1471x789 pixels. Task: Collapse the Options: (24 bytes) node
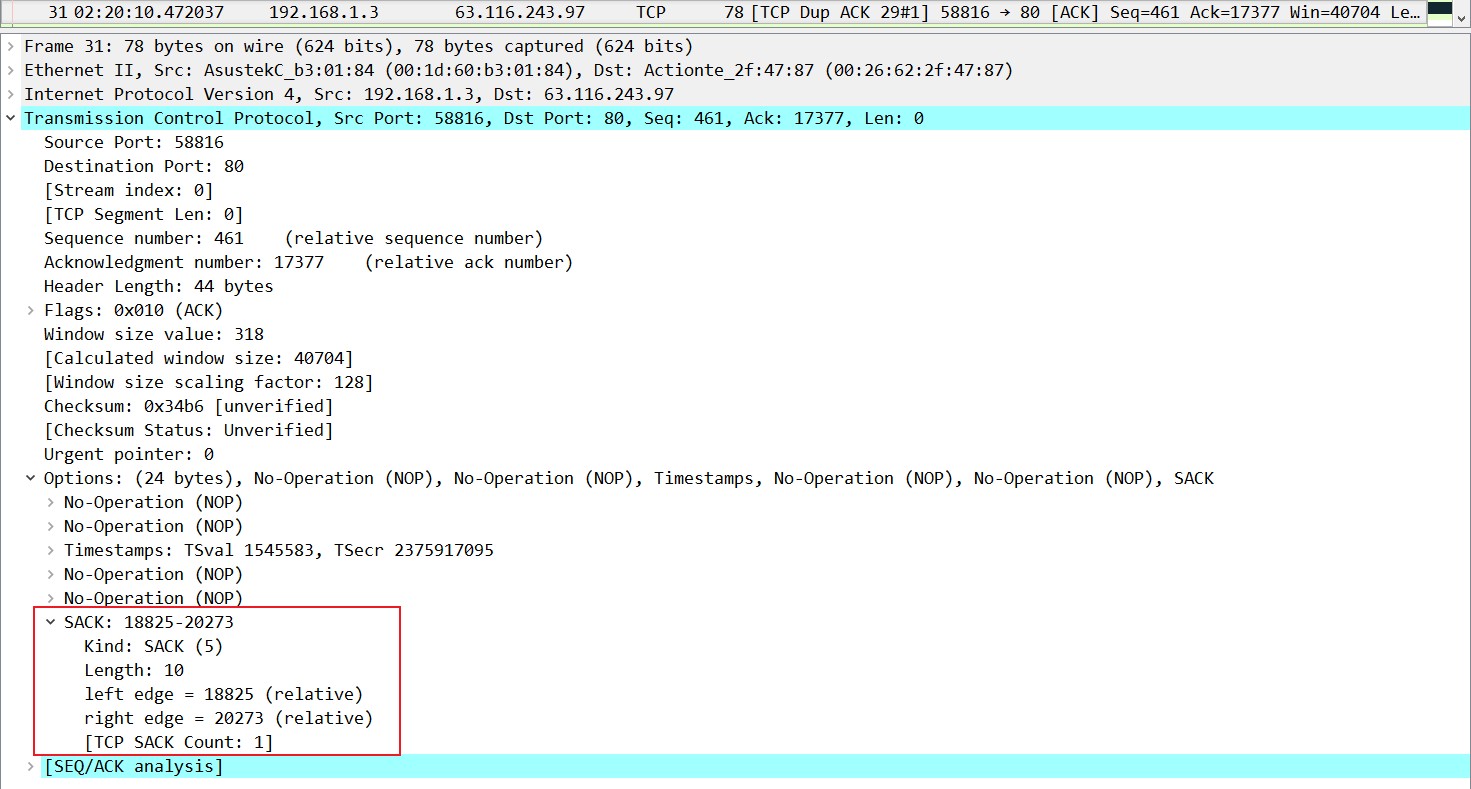pyautogui.click(x=31, y=478)
